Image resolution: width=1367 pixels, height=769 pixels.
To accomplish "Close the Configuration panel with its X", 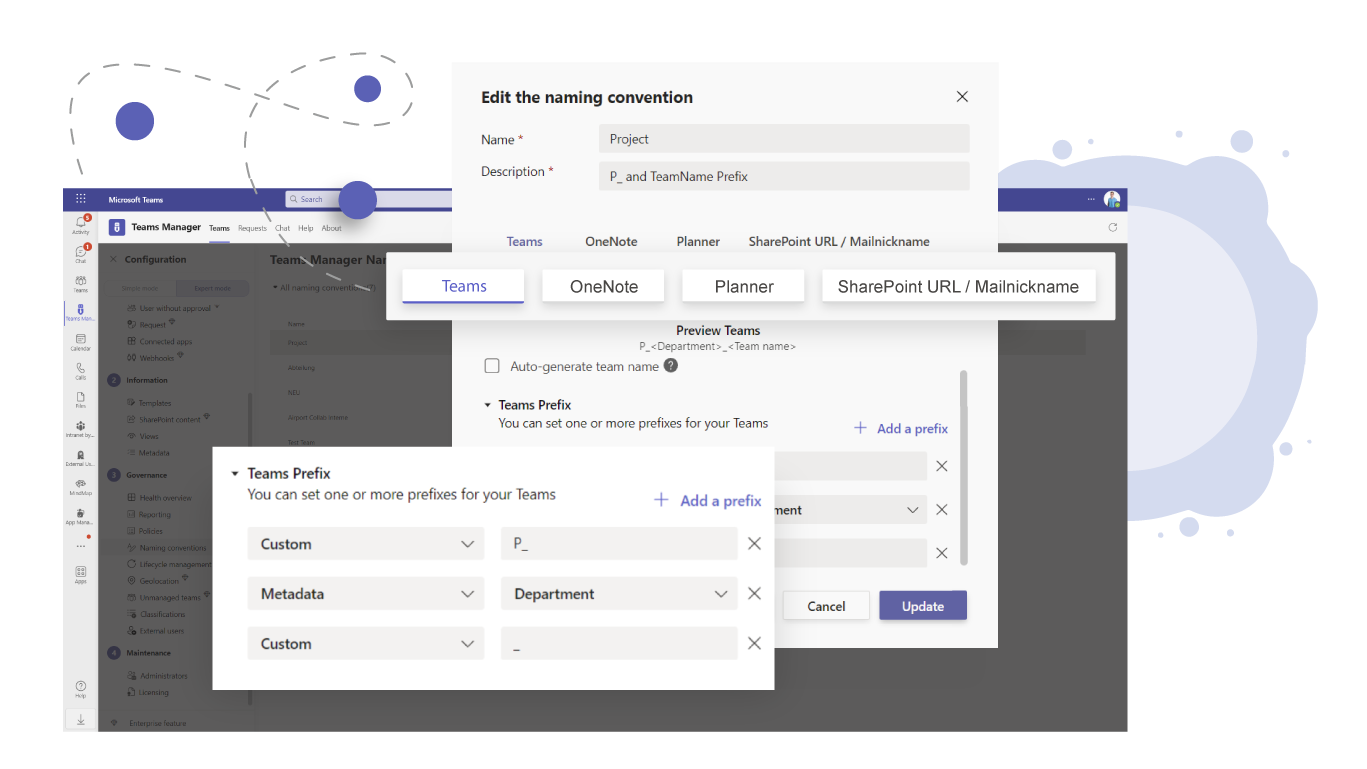I will pyautogui.click(x=113, y=259).
